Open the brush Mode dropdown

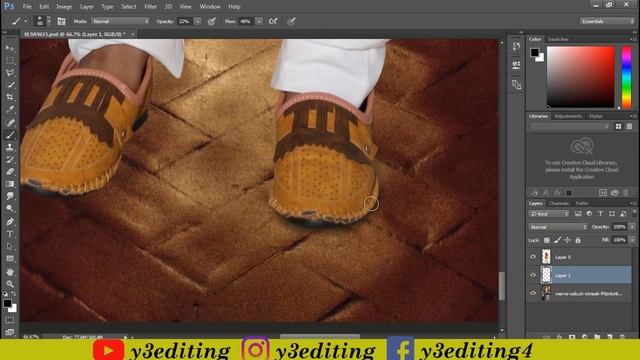(120, 21)
